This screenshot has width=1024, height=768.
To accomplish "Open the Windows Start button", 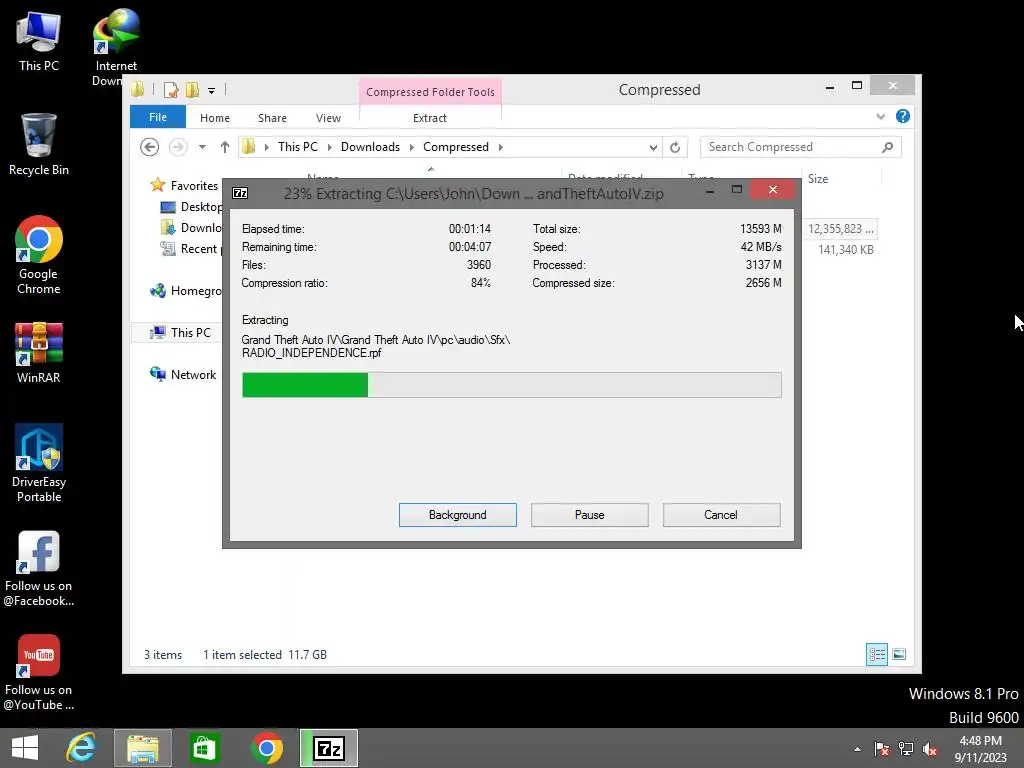I will pyautogui.click(x=25, y=748).
